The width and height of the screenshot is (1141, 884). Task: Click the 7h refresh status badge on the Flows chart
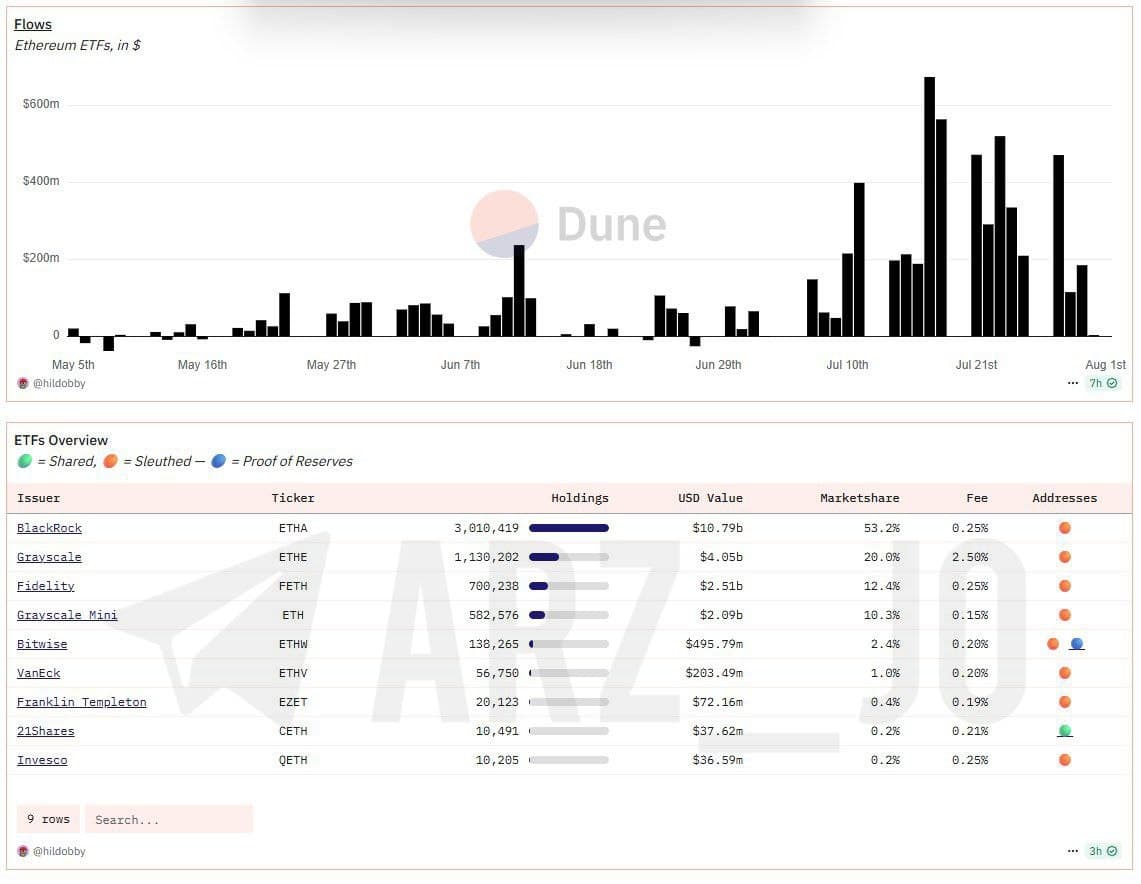[x=1103, y=383]
